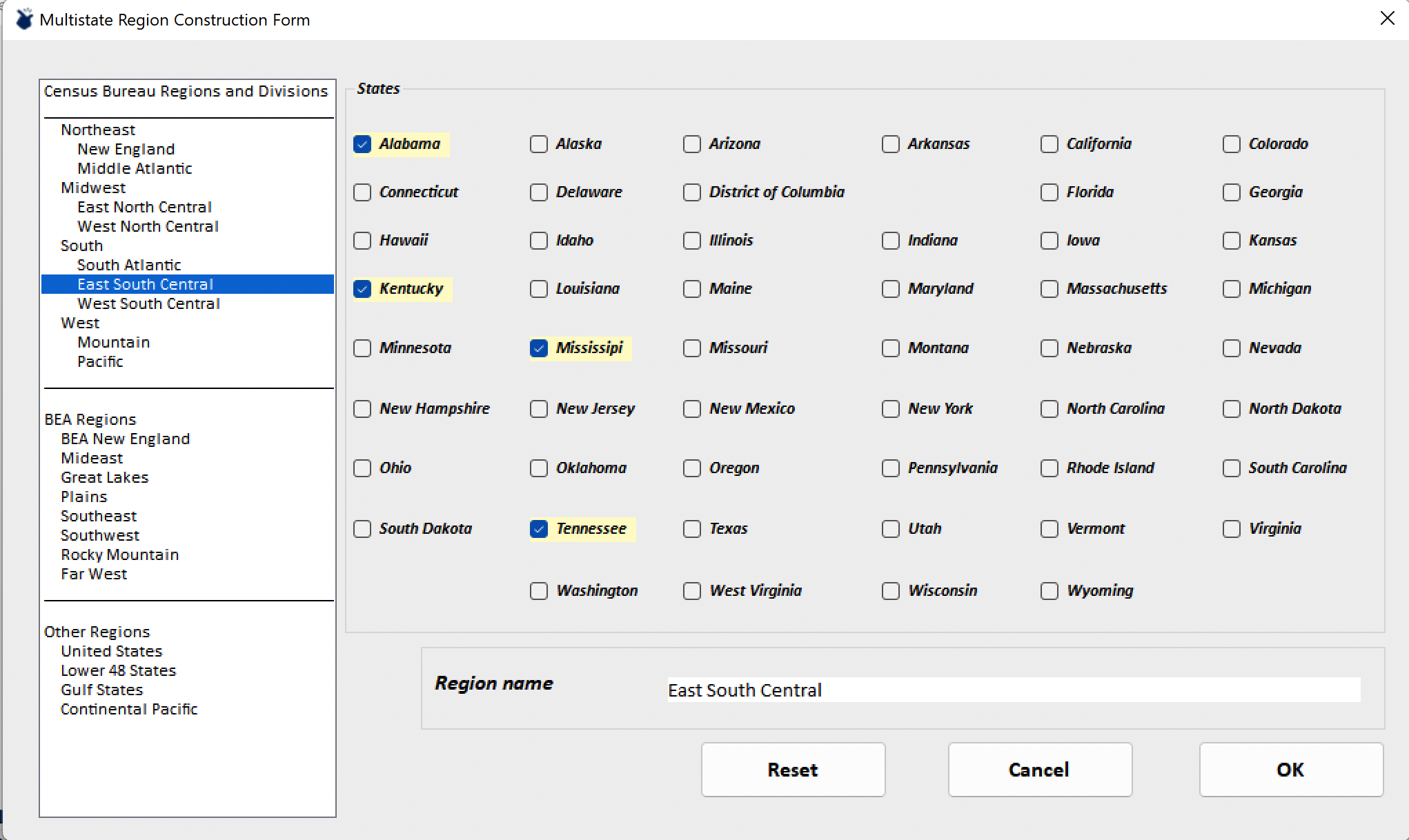Check the Ohio checkbox
The width and height of the screenshot is (1409, 840).
(362, 468)
